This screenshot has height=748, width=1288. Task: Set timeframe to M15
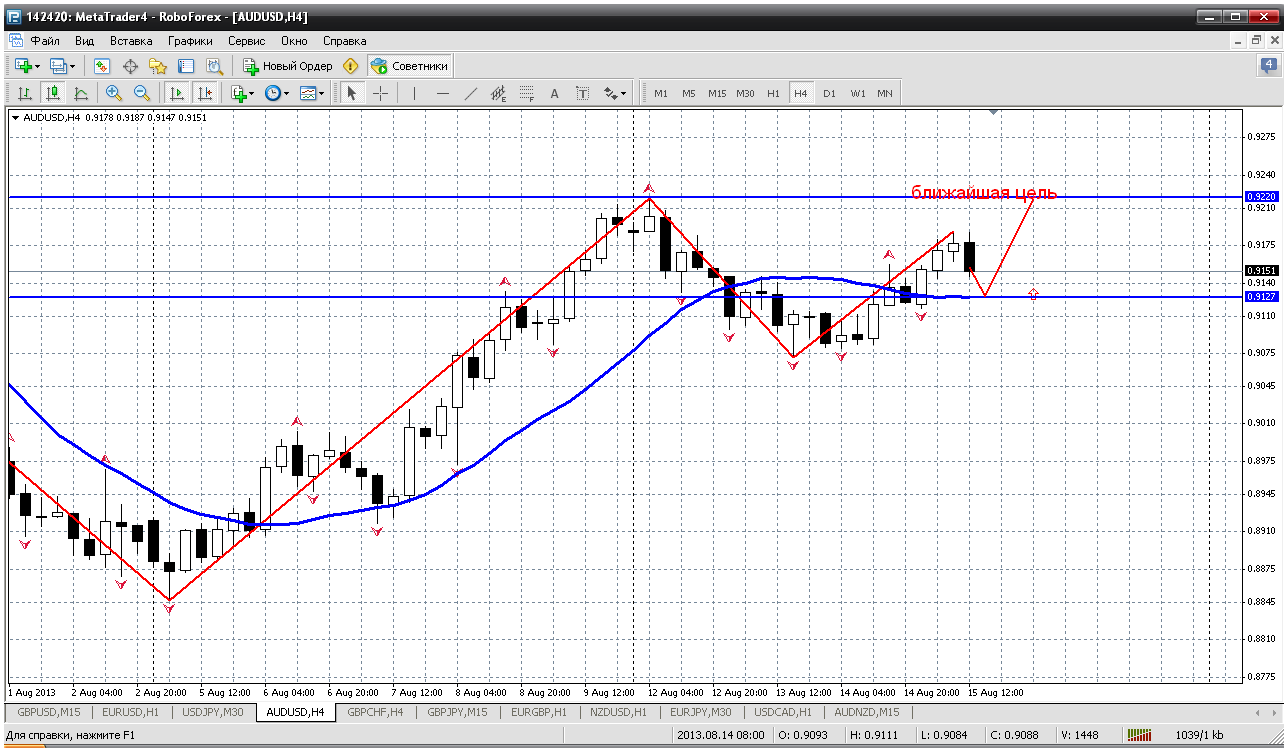[x=717, y=93]
